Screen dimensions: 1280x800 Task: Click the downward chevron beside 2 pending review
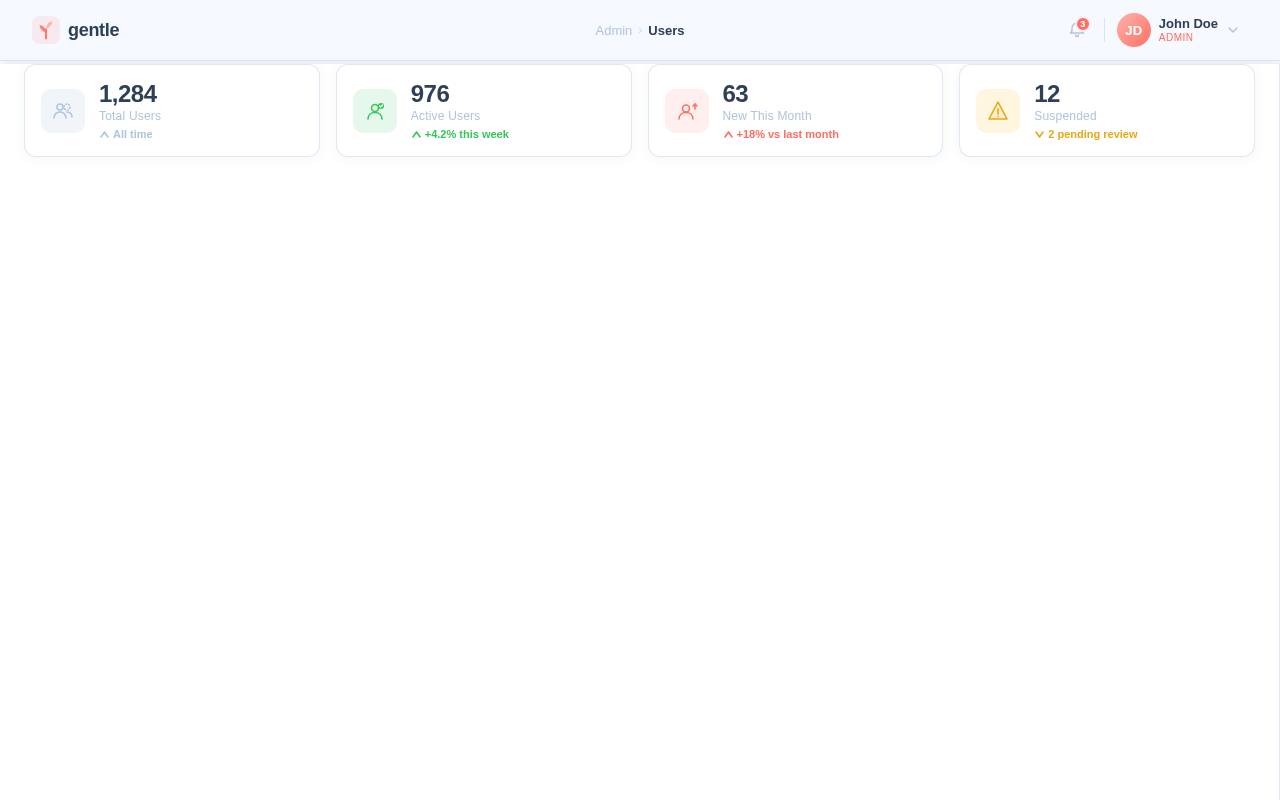[x=1039, y=134]
